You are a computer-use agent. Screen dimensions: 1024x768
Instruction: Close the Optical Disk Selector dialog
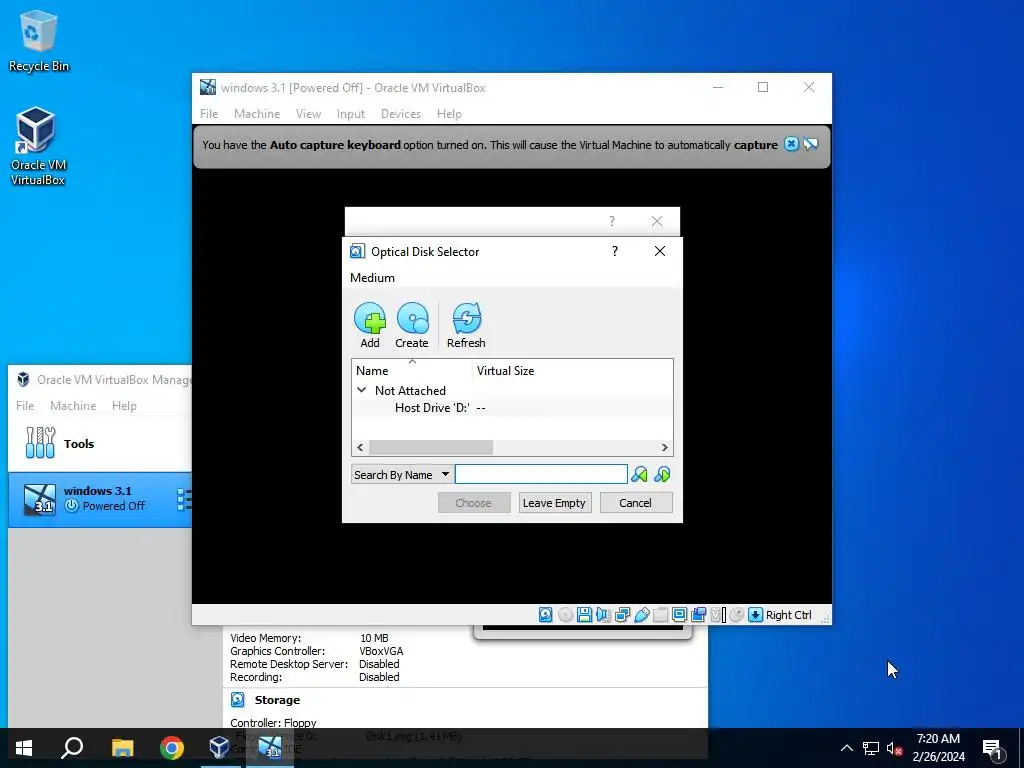(660, 251)
